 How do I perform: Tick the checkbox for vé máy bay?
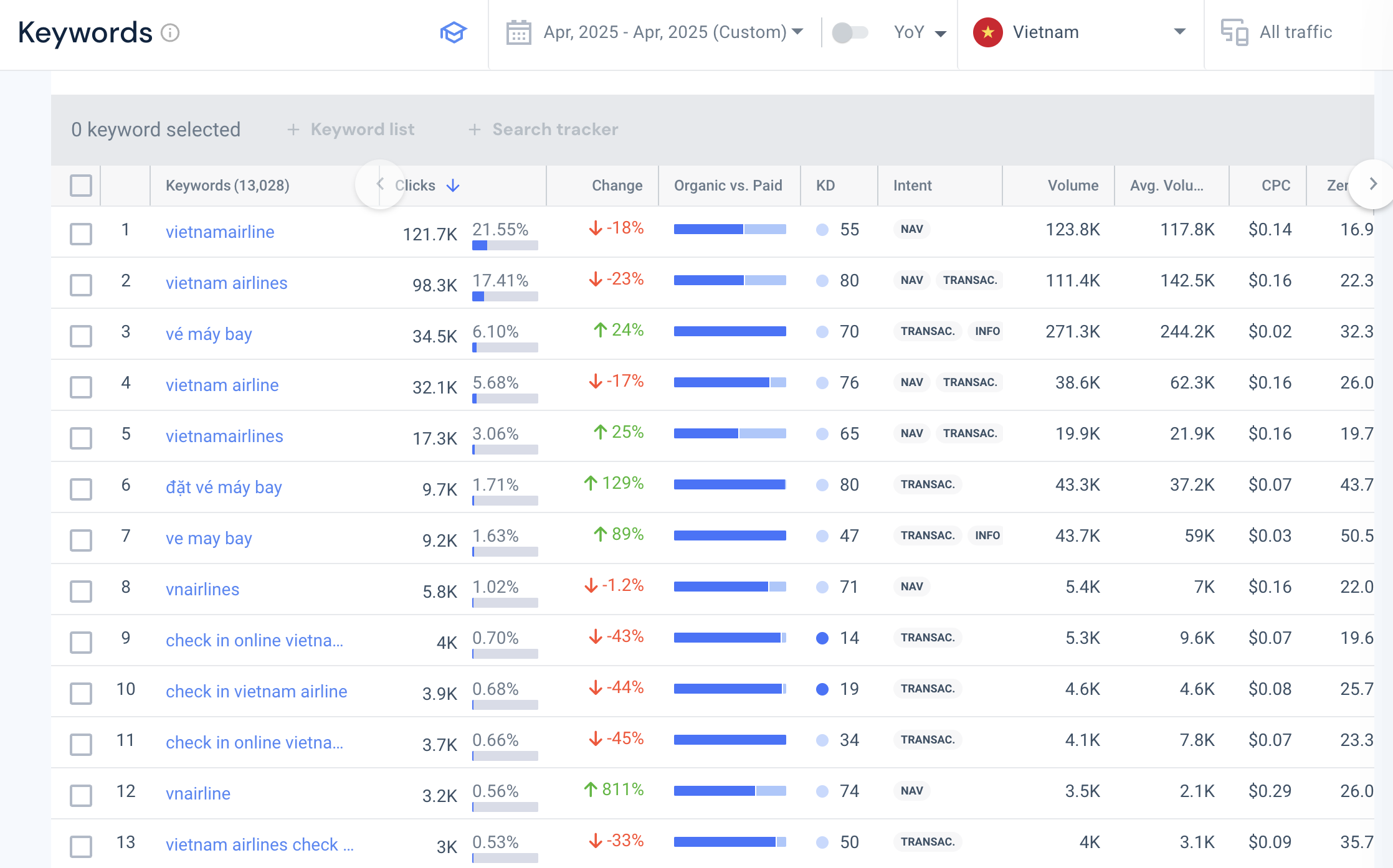click(81, 336)
